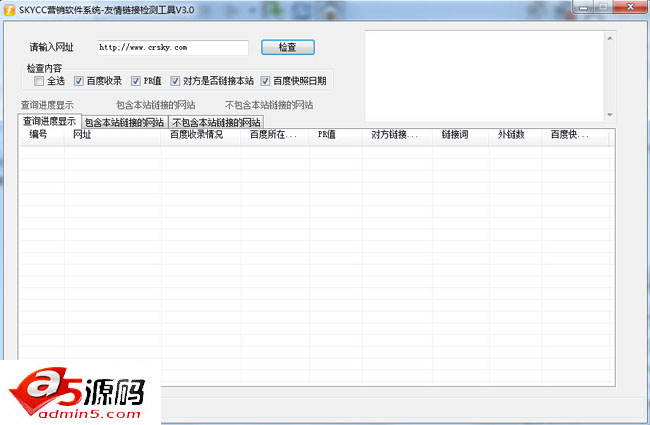Screen dimensions: 650x425
Task: Click the PR值 column header
Action: coord(336,135)
